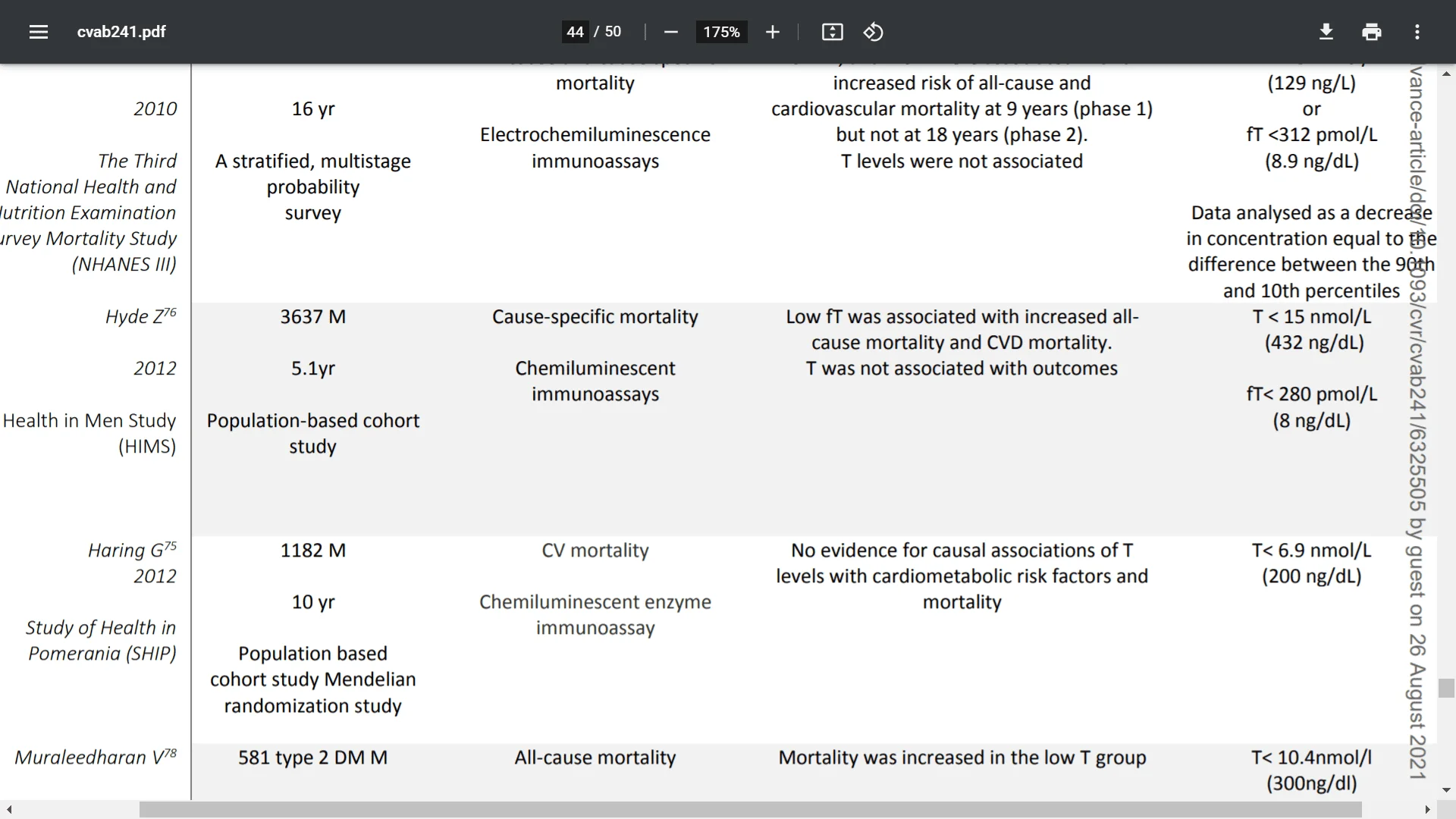Click the text Health in Men Study
This screenshot has height=819, width=1456.
point(89,420)
